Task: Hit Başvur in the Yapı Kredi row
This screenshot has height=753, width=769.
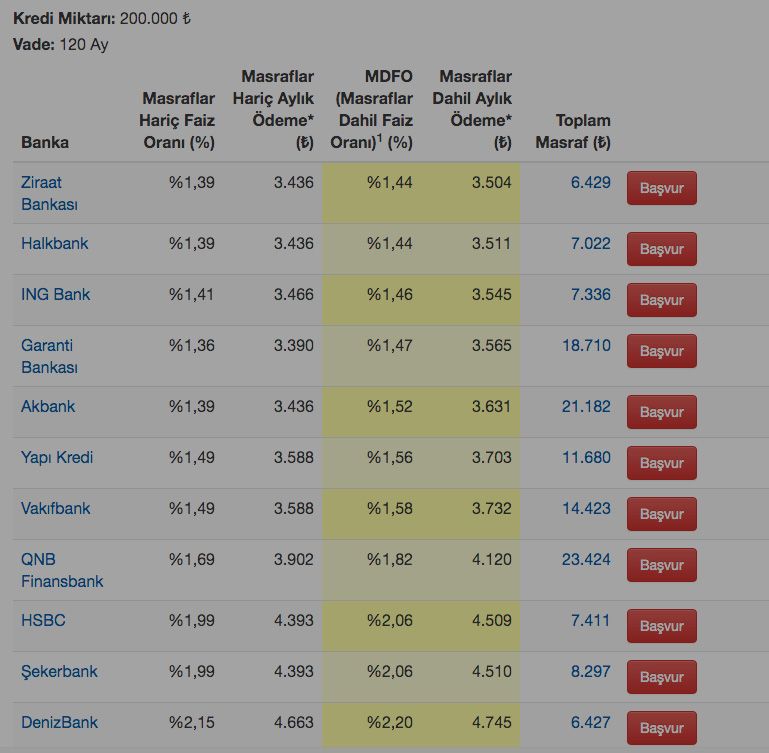Action: (661, 463)
